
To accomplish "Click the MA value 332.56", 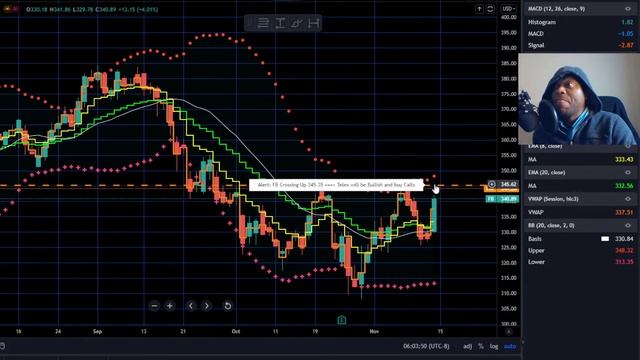I will coord(624,186).
